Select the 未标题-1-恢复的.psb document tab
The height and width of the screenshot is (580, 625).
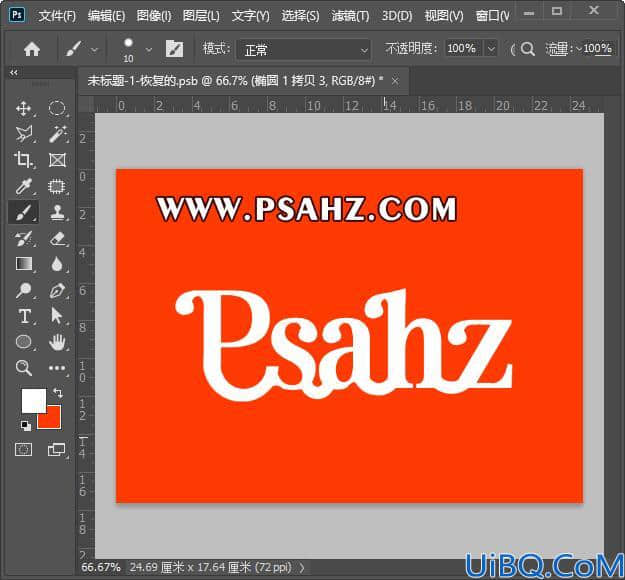pyautogui.click(x=235, y=81)
